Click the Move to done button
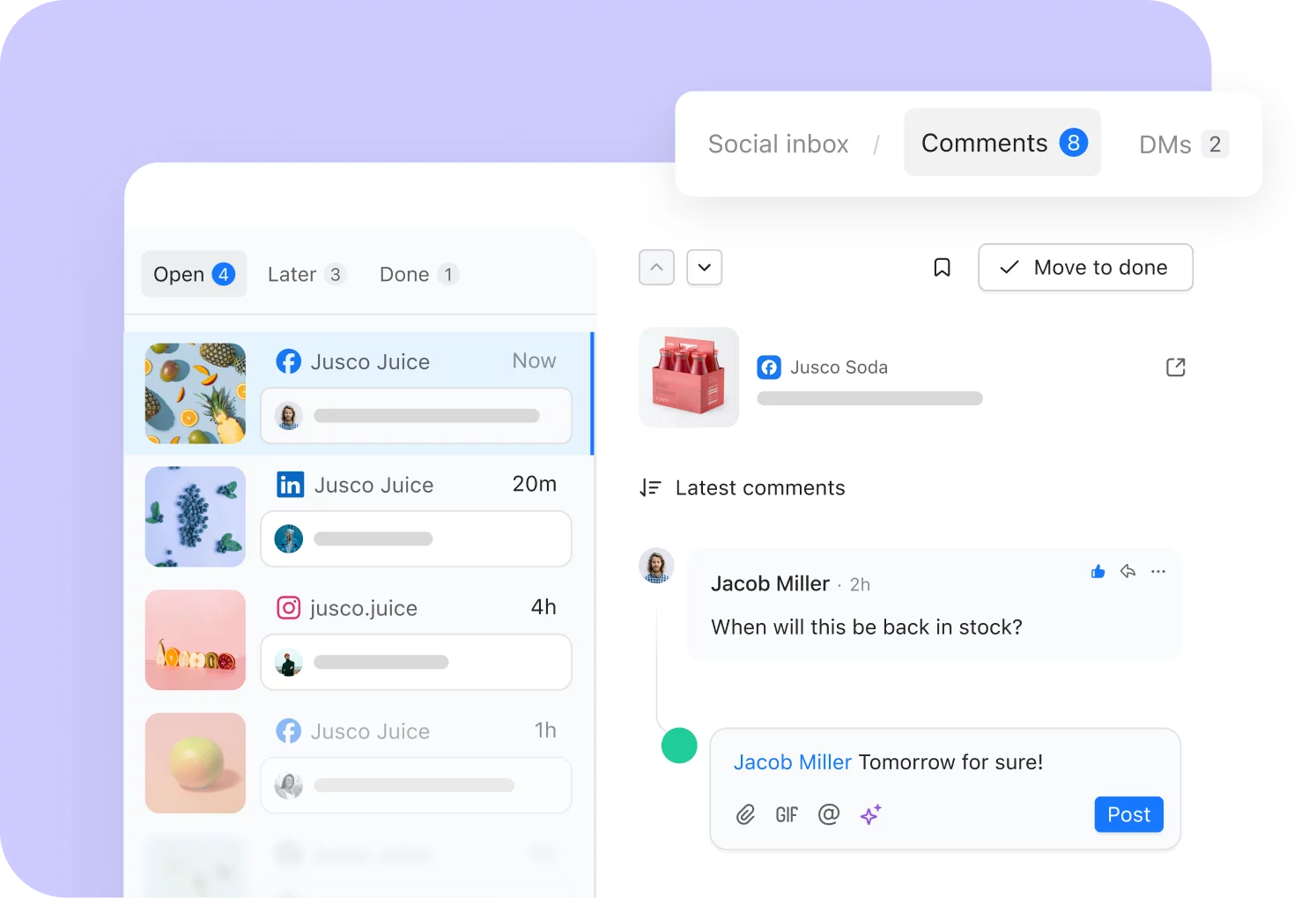The width and height of the screenshot is (1316, 898). click(1085, 268)
